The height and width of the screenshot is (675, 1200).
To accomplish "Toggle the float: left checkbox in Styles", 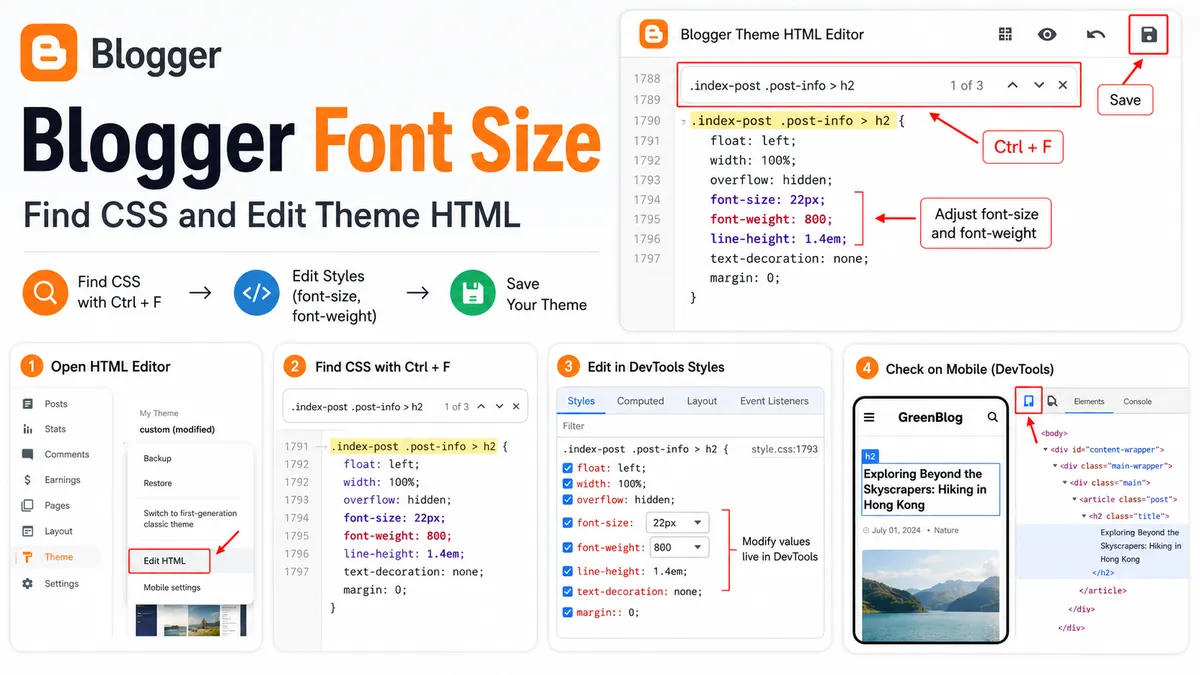I will pyautogui.click(x=568, y=468).
